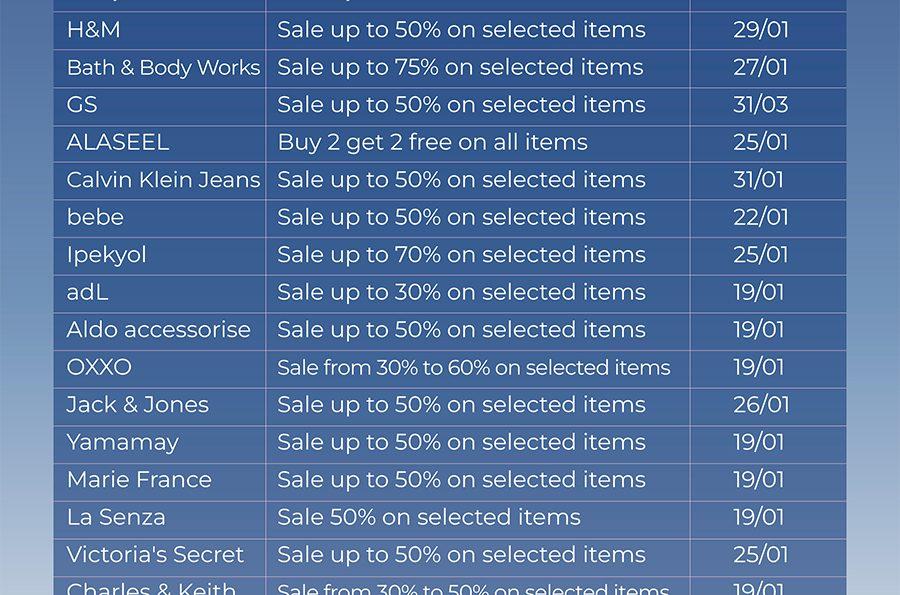Viewport: 900px width, 595px height.
Task: Select the Victoria's Secret brand cell
Action: click(x=160, y=556)
